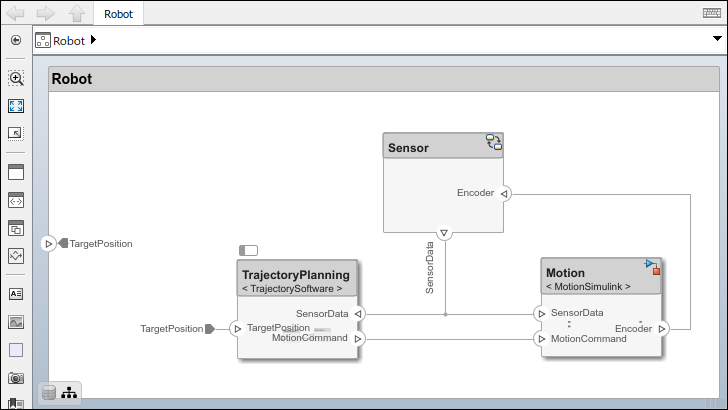Viewport: 728px width, 410px height.
Task: Select the Robot breadcrumb path item
Action: 69,41
